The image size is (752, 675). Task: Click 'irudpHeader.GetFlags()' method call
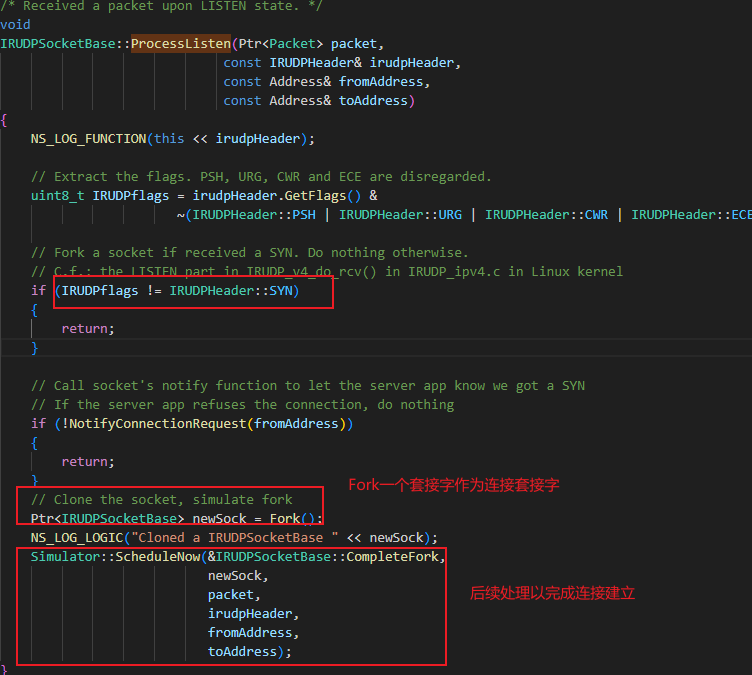[x=277, y=196]
